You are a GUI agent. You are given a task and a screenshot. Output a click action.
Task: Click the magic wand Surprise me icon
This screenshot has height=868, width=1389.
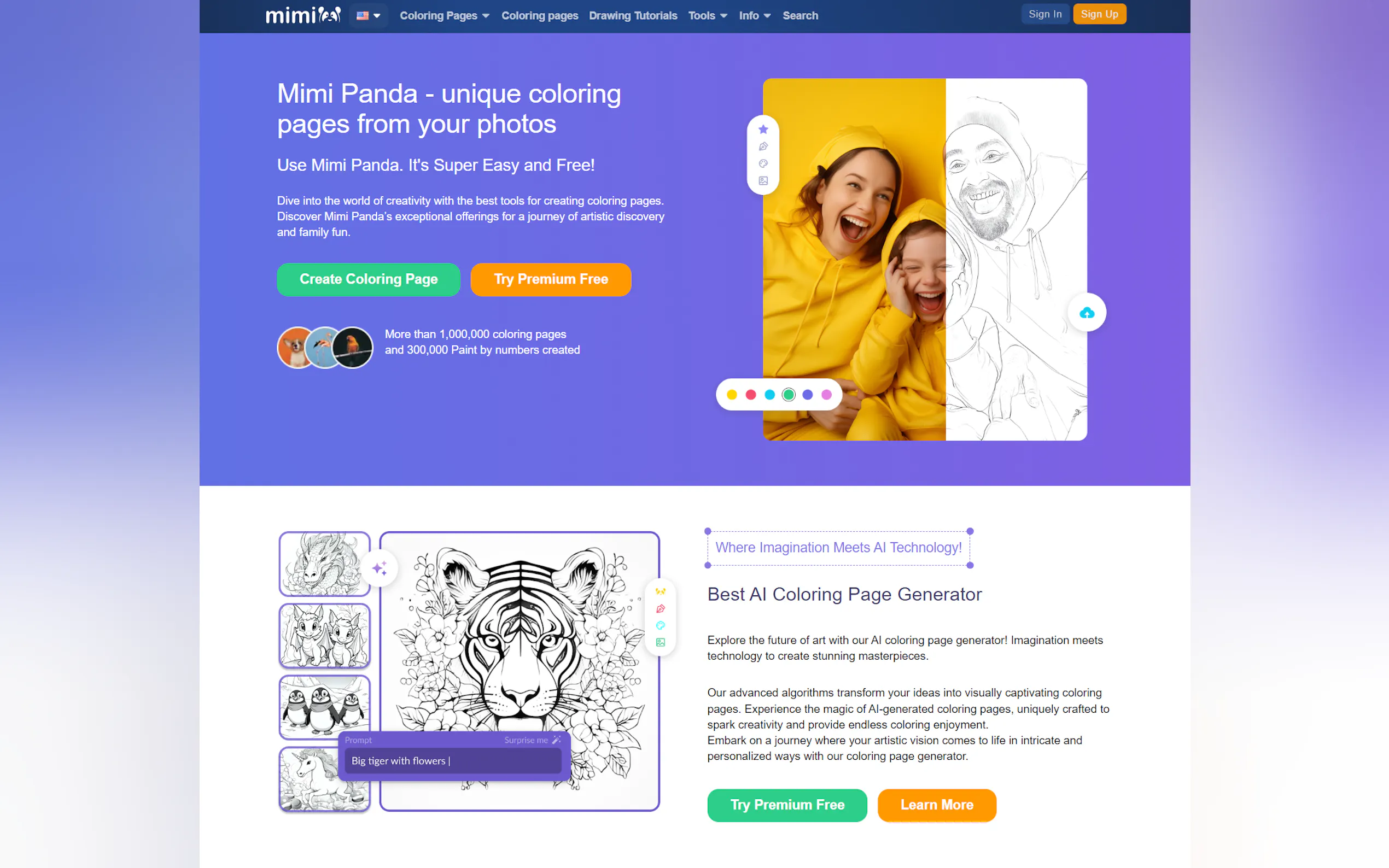tap(556, 740)
